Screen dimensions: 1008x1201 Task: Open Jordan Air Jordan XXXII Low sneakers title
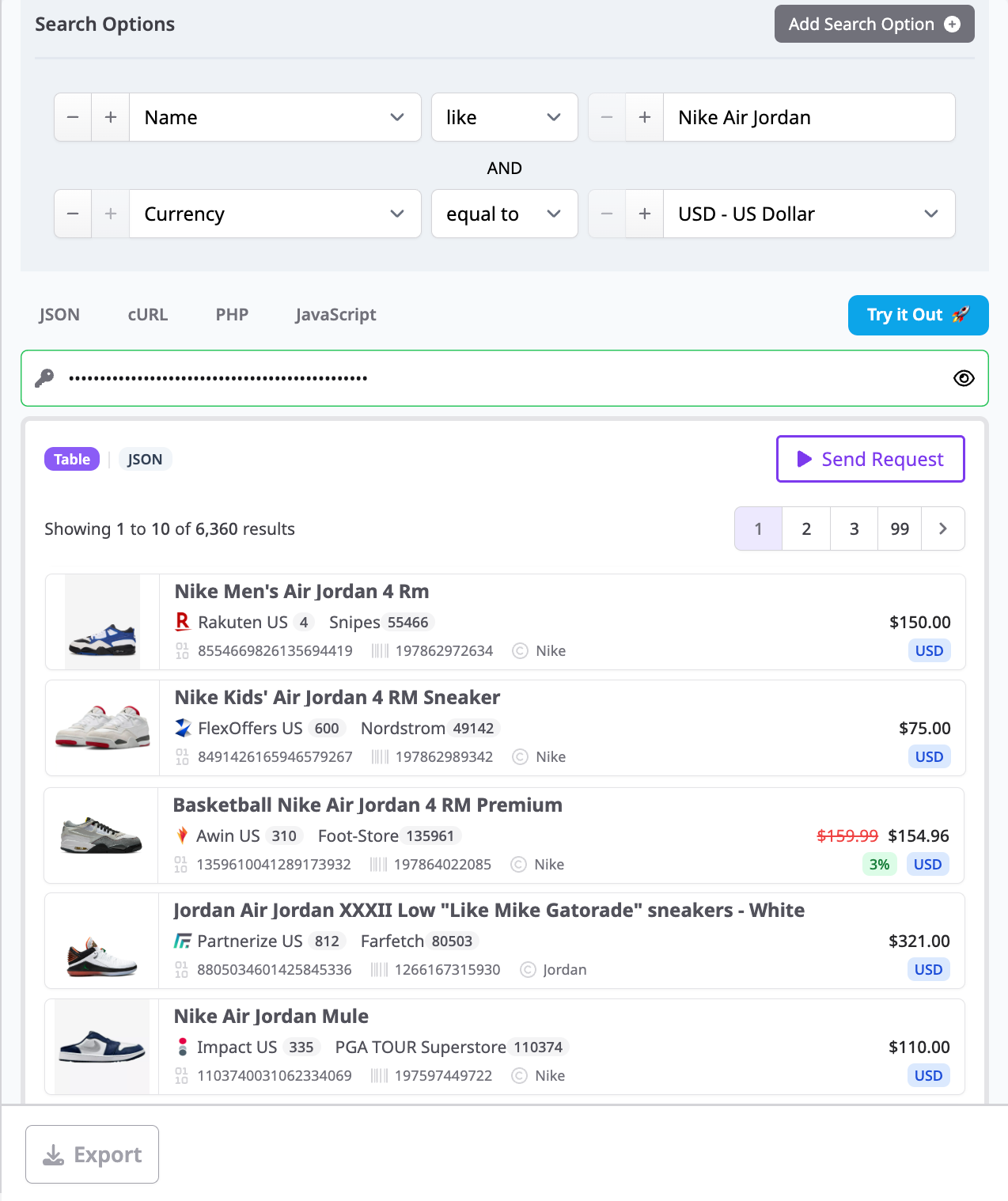pyautogui.click(x=489, y=910)
